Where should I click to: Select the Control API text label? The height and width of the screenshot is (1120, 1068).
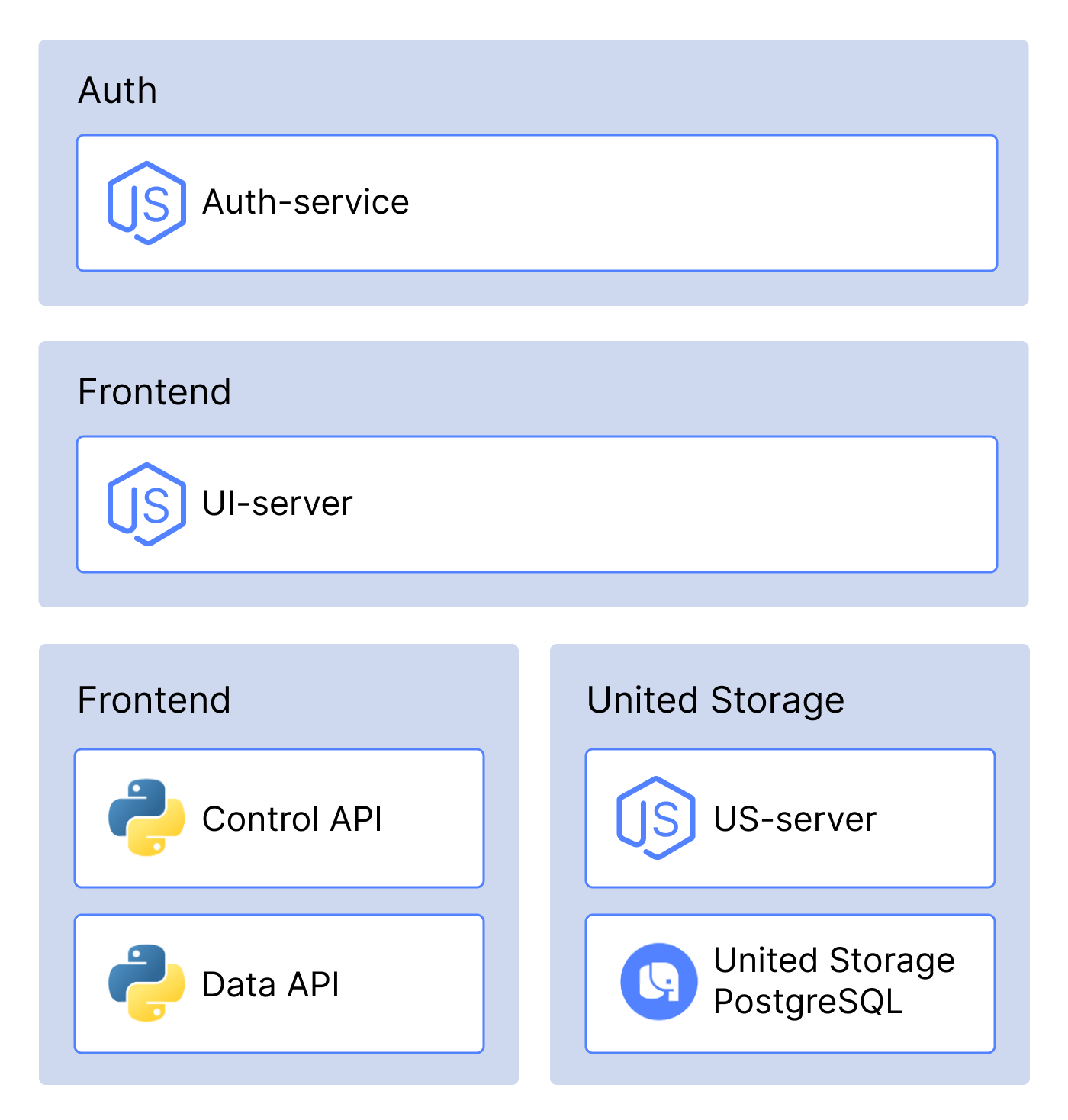click(291, 819)
